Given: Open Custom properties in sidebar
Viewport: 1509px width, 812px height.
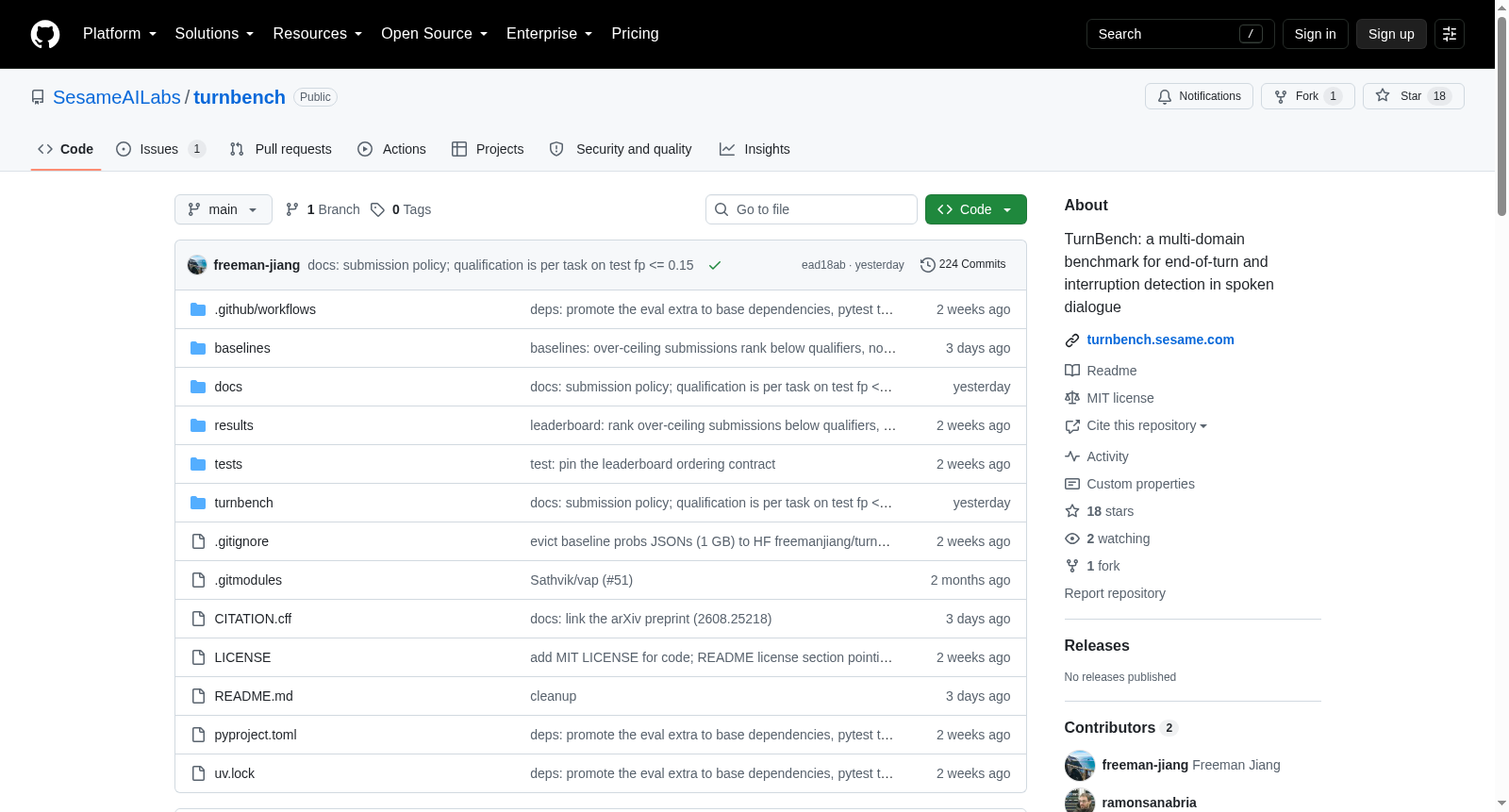Looking at the screenshot, I should point(1130,484).
